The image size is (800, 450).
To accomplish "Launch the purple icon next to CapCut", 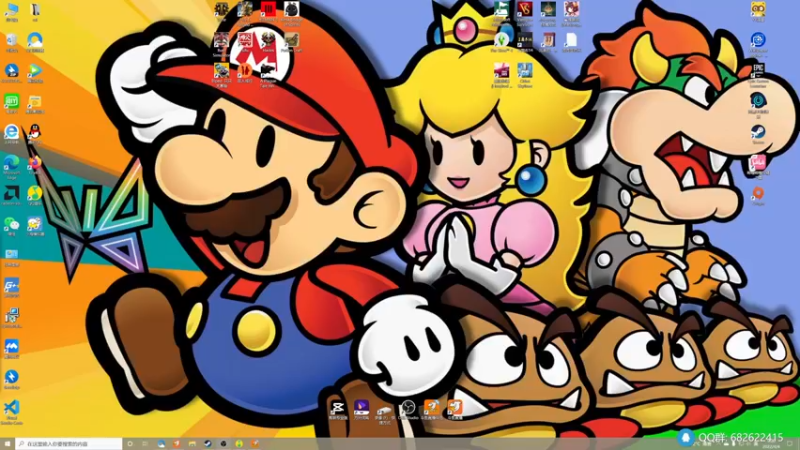I will pyautogui.click(x=361, y=408).
